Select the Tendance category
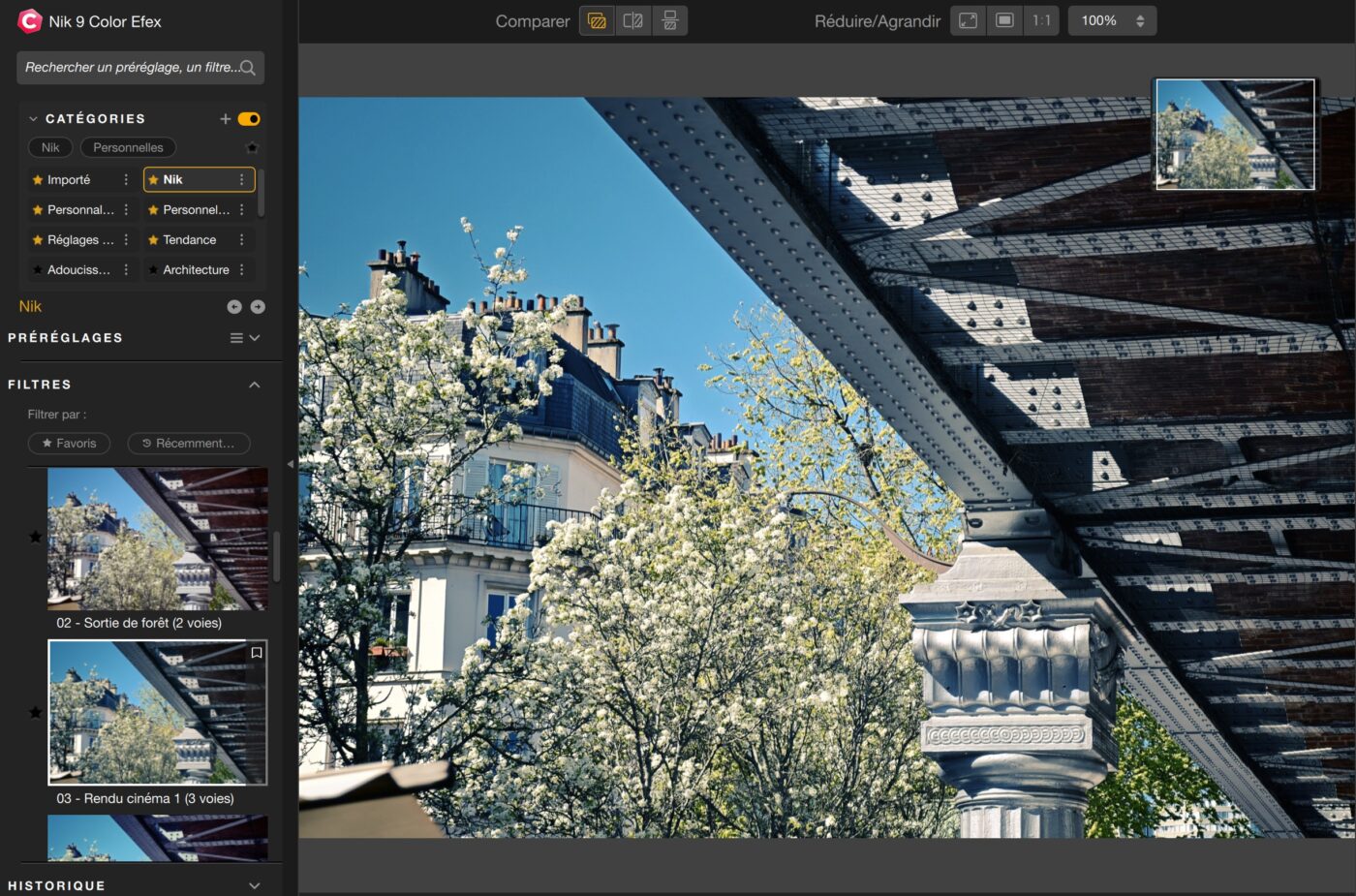This screenshot has width=1356, height=896. tap(190, 240)
